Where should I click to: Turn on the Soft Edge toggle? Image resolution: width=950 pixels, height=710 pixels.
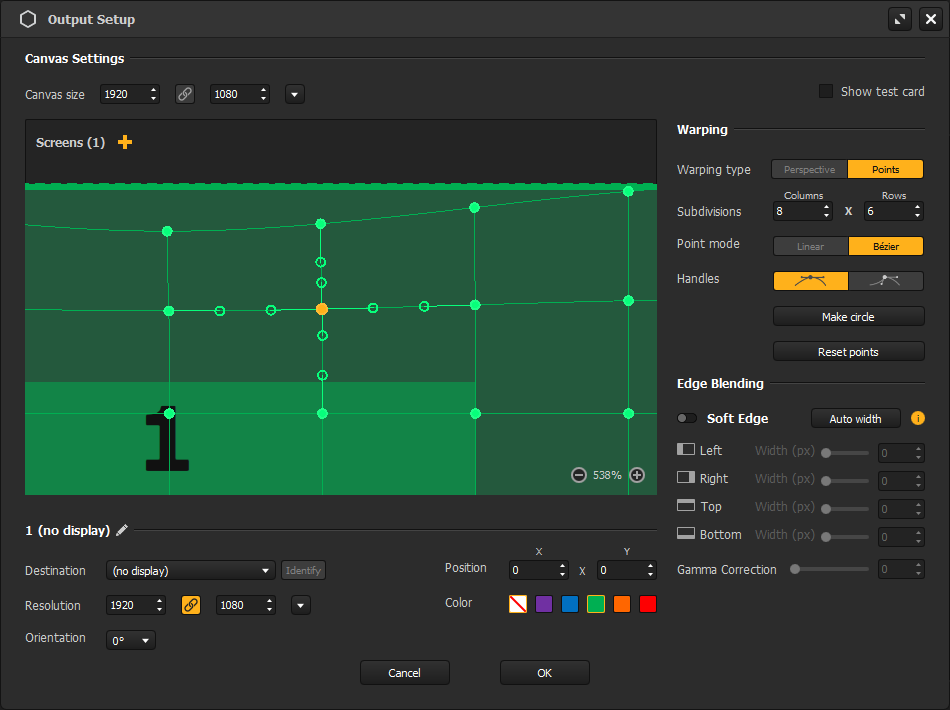(x=686, y=418)
